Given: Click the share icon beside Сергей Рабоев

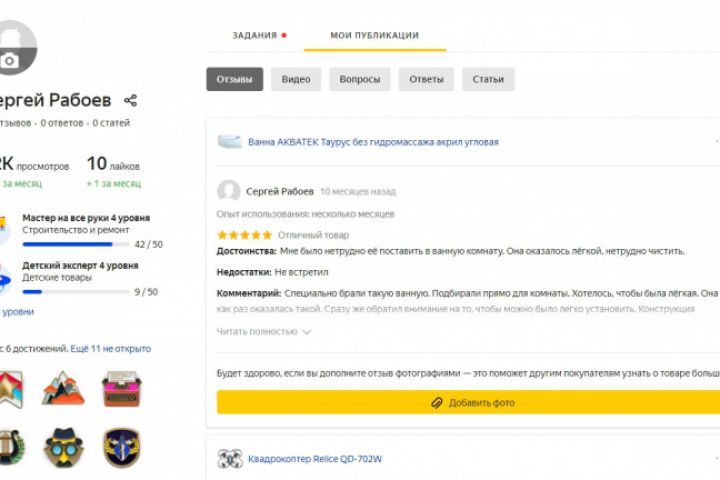Looking at the screenshot, I should (x=130, y=100).
